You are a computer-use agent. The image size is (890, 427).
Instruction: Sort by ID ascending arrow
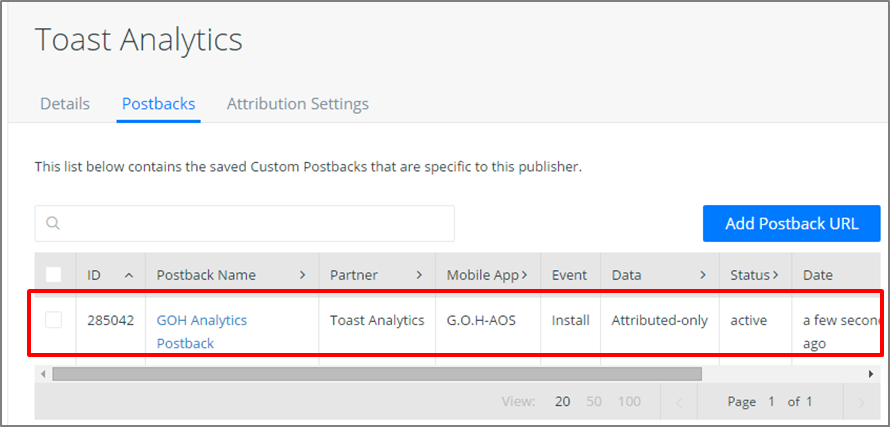pyautogui.click(x=129, y=275)
